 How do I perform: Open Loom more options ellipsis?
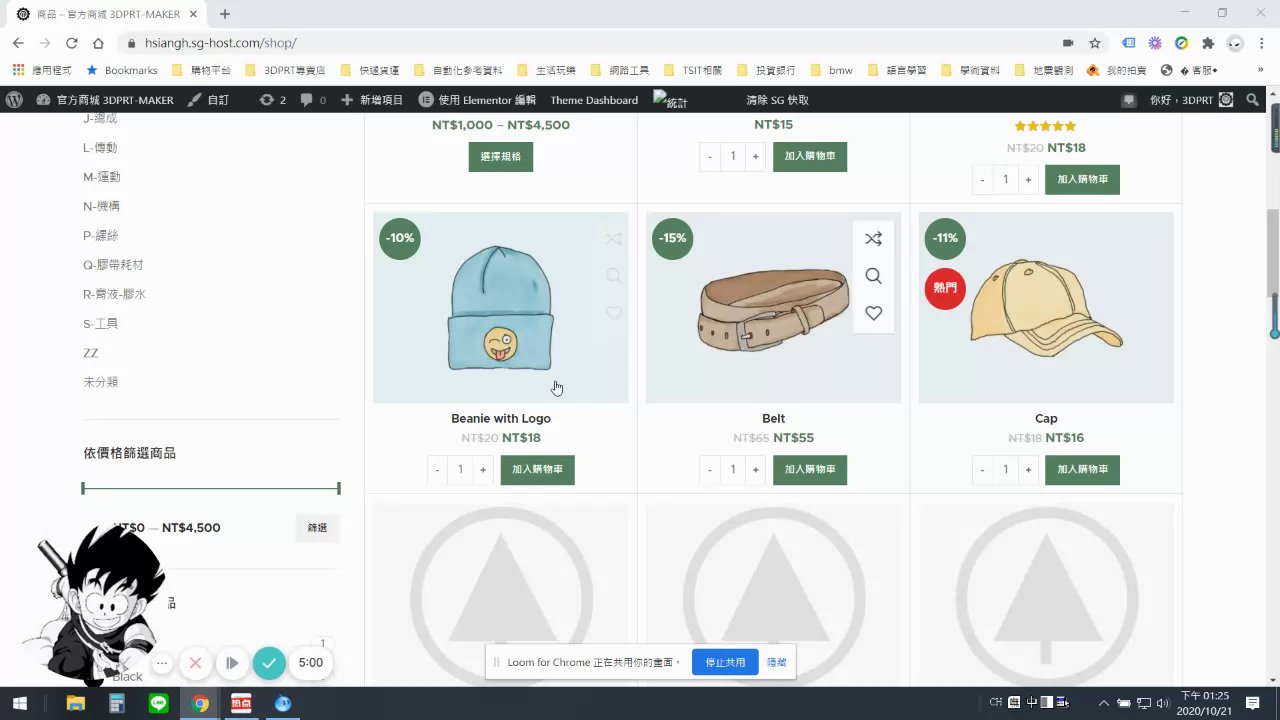click(x=162, y=662)
